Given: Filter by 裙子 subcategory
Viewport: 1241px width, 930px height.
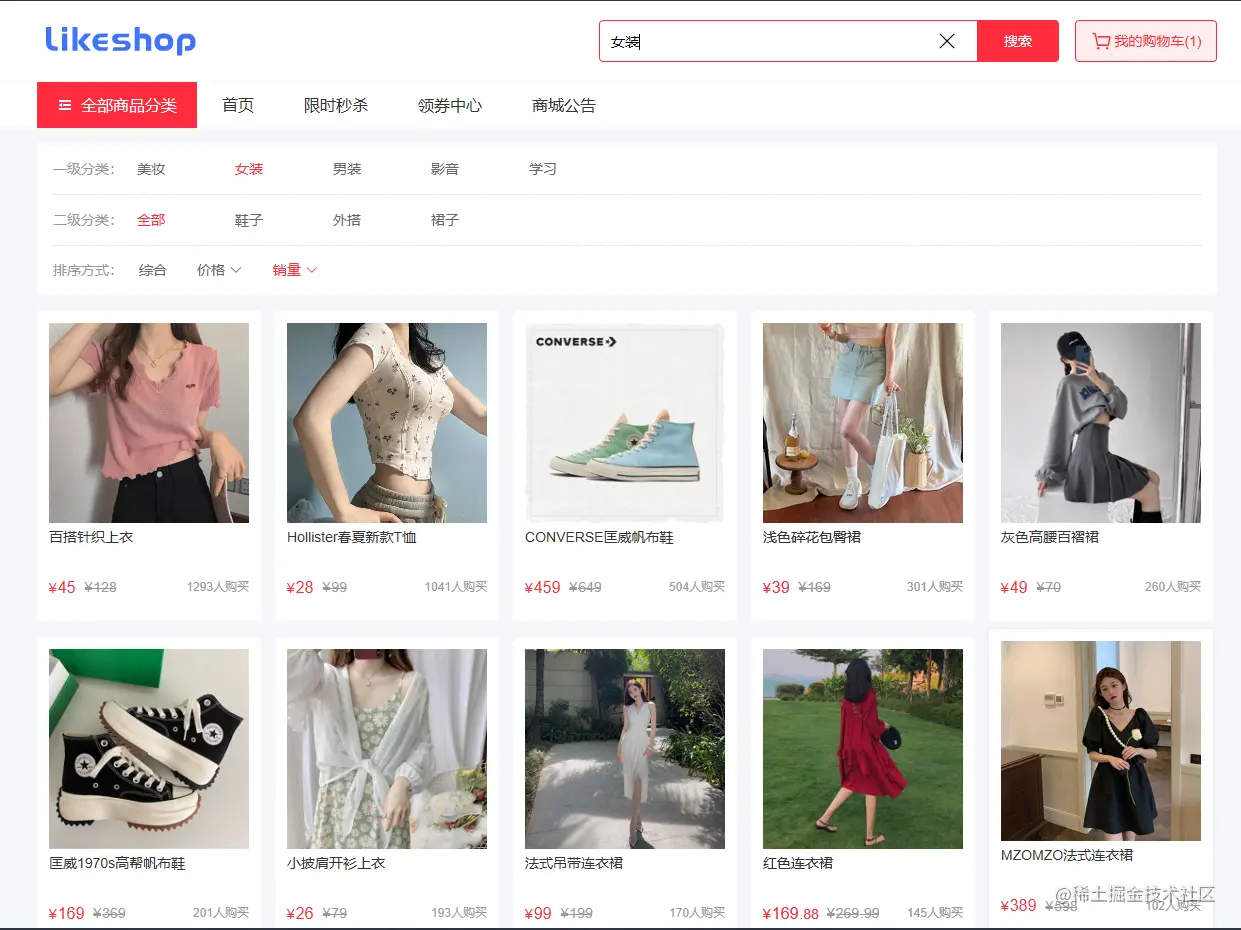Looking at the screenshot, I should click(445, 220).
